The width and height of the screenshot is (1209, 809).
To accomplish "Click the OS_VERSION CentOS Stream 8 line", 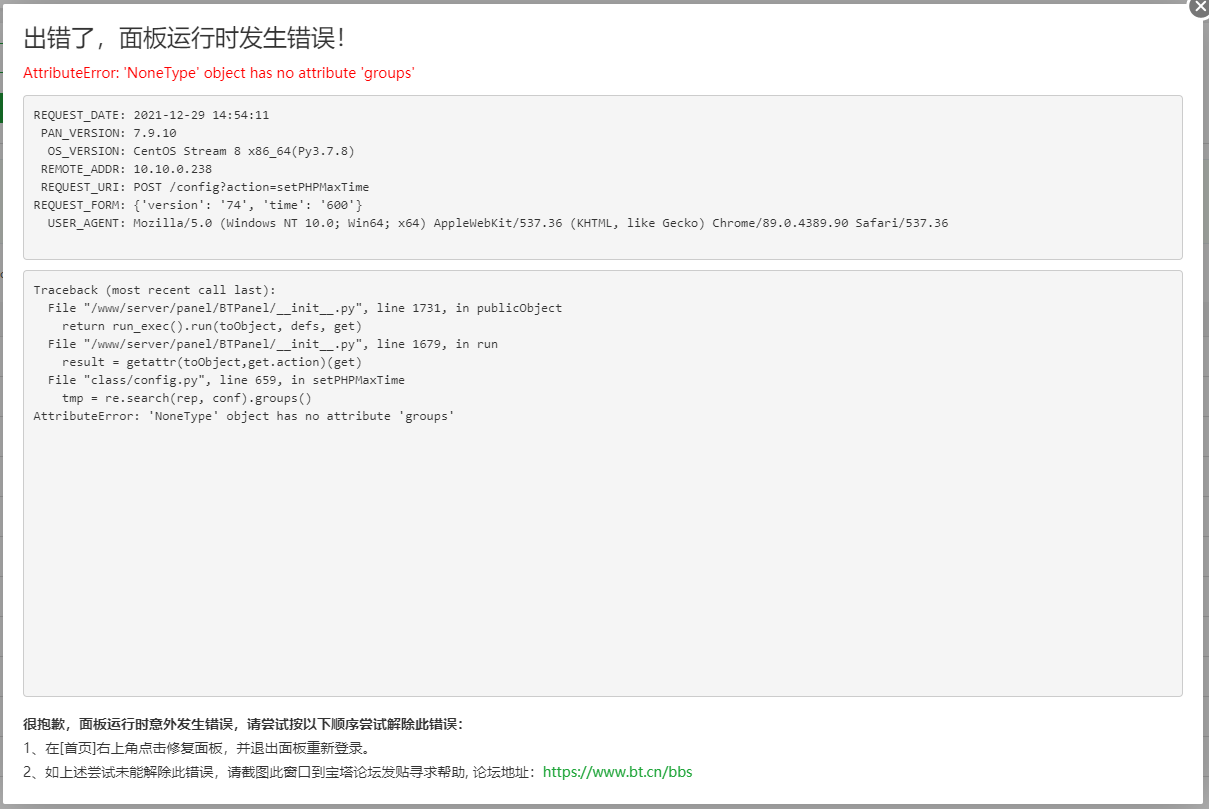I will pyautogui.click(x=201, y=151).
